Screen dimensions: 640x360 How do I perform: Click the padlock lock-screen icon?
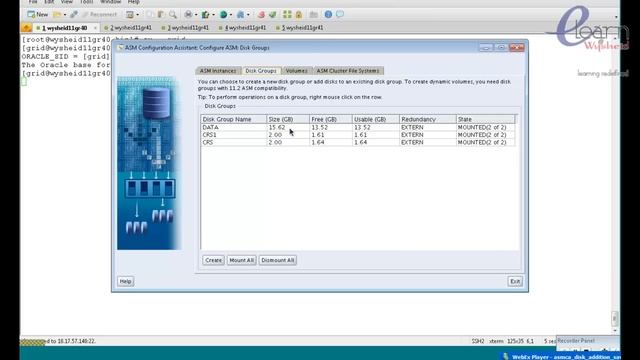tap(299, 15)
